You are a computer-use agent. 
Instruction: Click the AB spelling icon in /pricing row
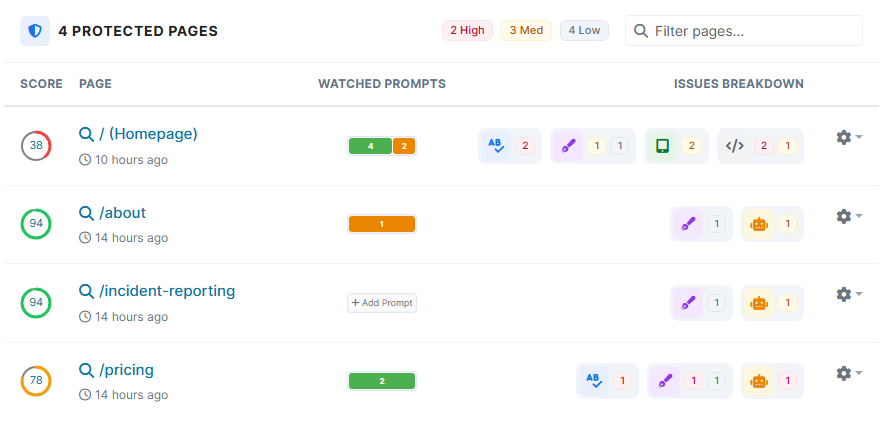click(594, 381)
